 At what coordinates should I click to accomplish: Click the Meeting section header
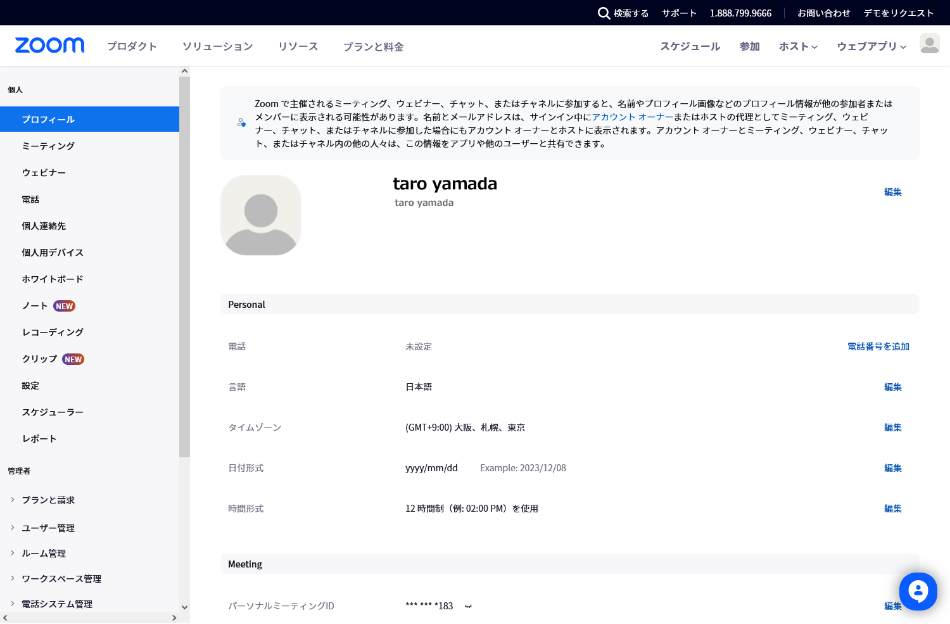pos(570,564)
